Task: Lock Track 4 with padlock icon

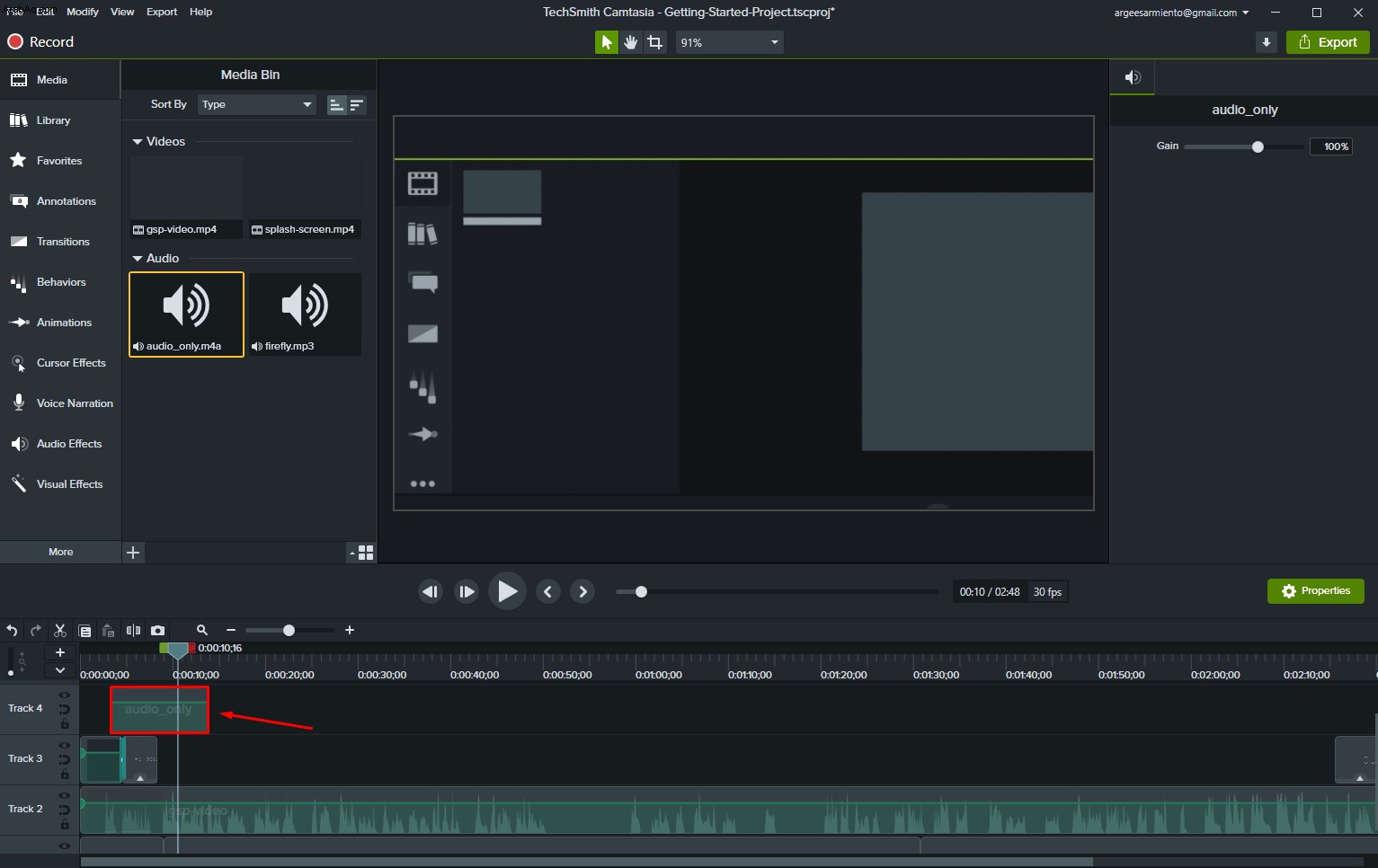Action: pyautogui.click(x=64, y=724)
